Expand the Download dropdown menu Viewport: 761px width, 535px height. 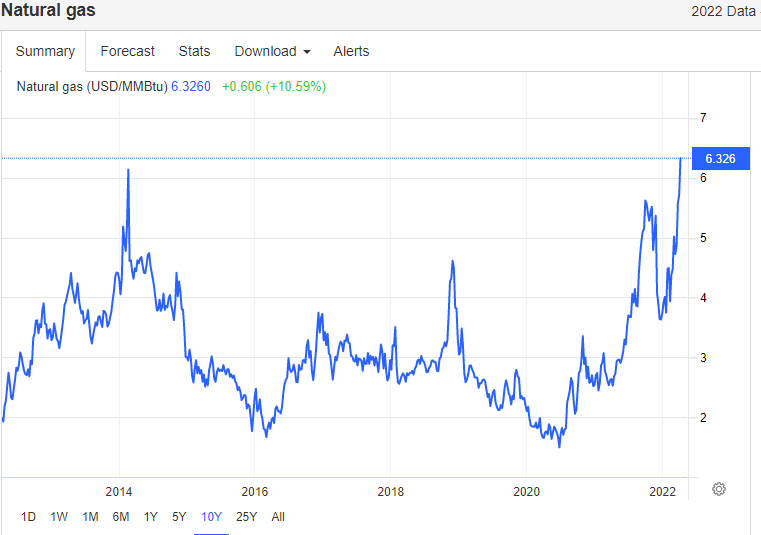[272, 51]
